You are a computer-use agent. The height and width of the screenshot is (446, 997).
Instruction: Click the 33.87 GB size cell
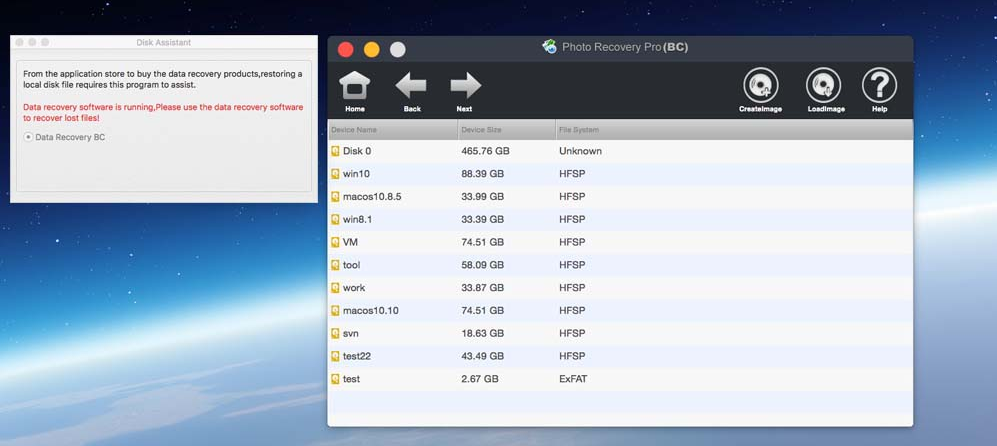[x=483, y=288]
